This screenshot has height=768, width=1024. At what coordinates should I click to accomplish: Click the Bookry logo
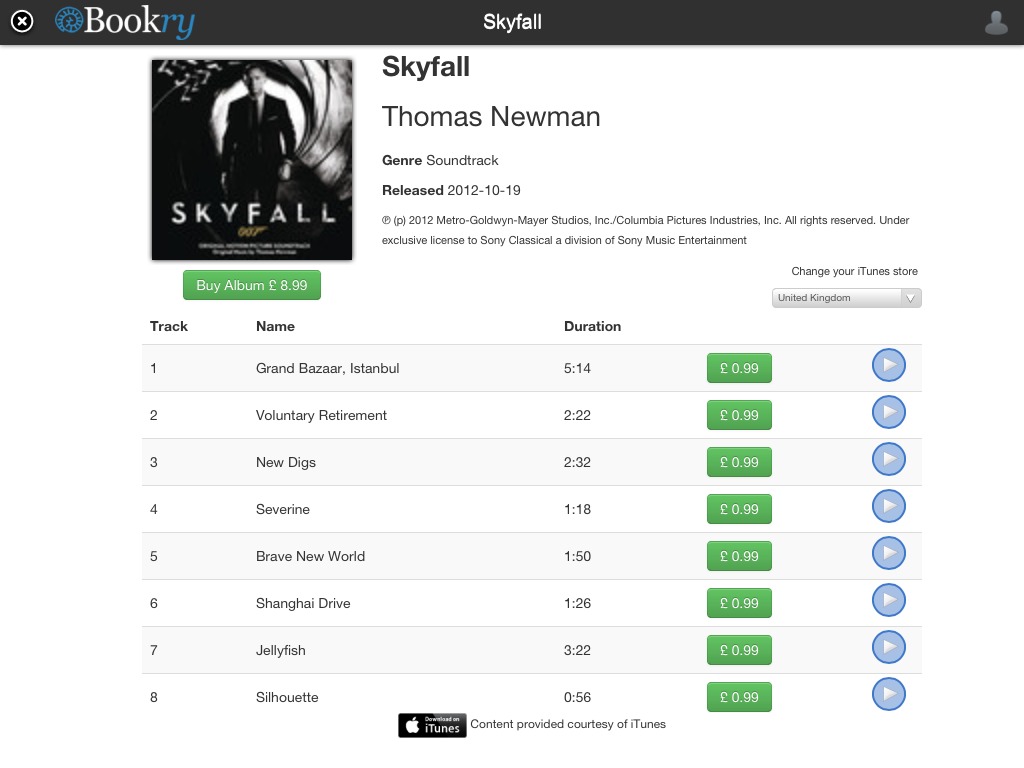click(125, 22)
